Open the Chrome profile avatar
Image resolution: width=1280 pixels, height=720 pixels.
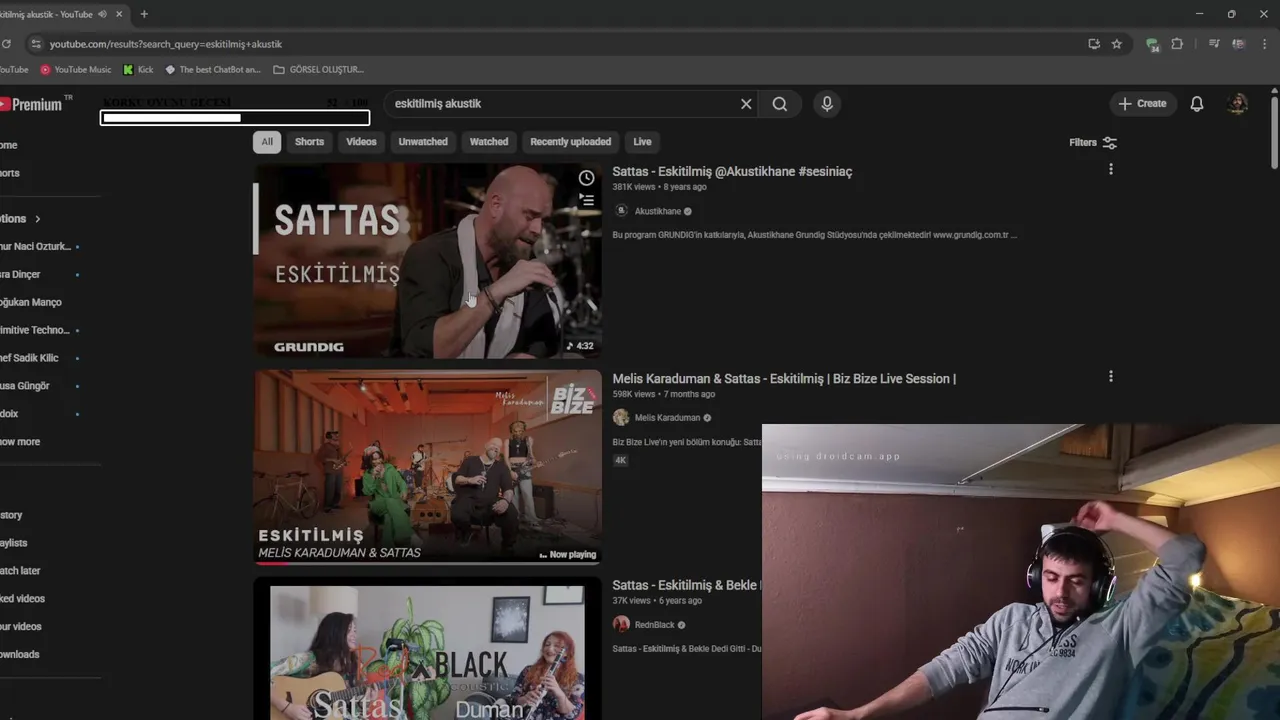pyautogui.click(x=1238, y=44)
